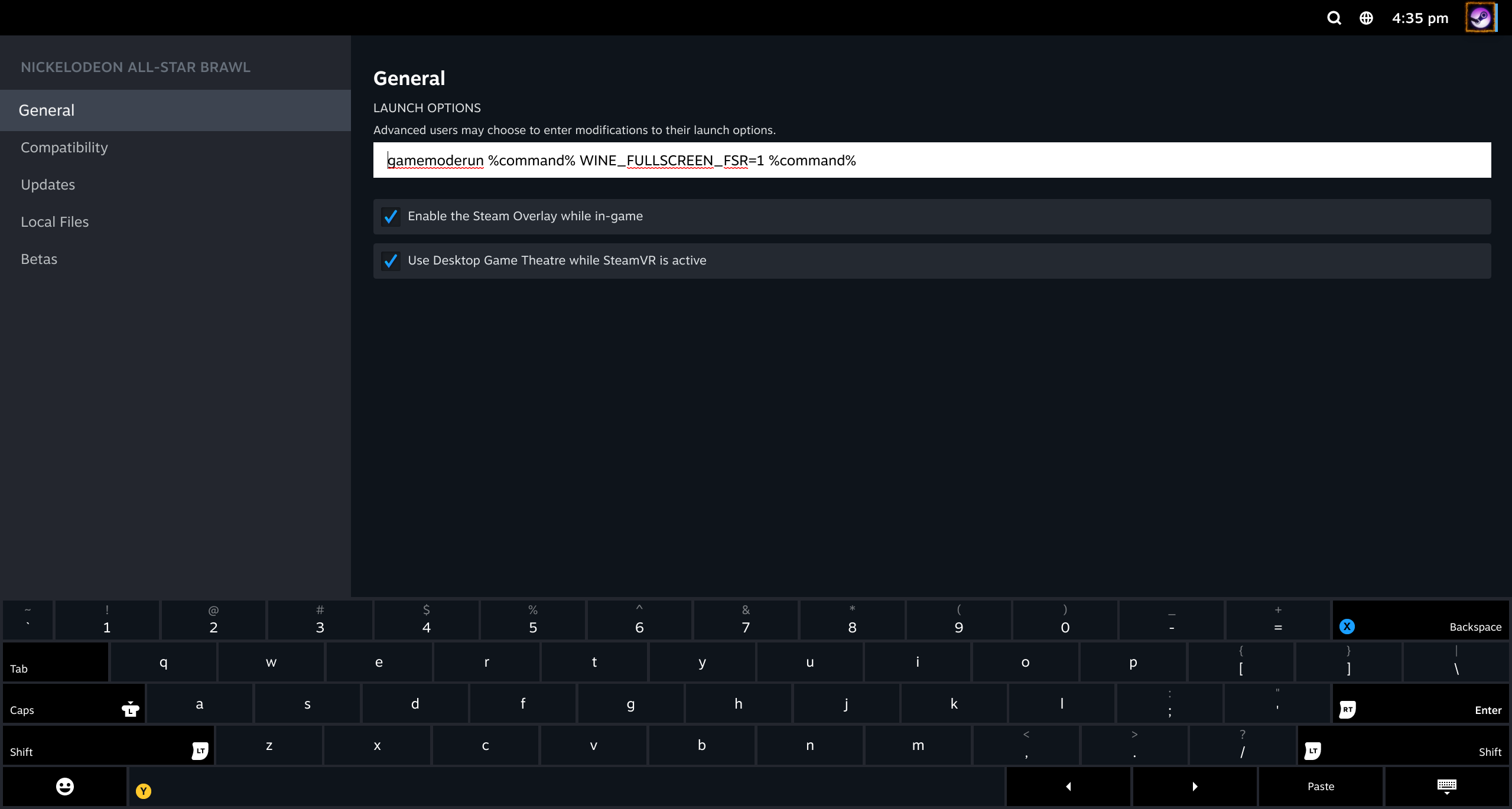Screen dimensions: 1512x809
Task: Click the Nickelodeon All-Star Brawl title
Action: tap(135, 67)
